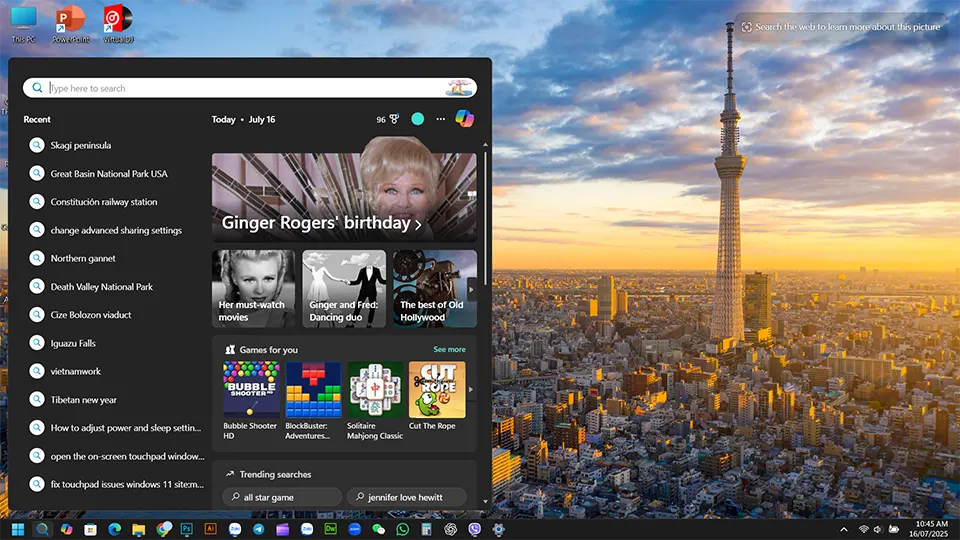Click the volume icon in the system tray
960x540 pixels.
tap(878, 529)
